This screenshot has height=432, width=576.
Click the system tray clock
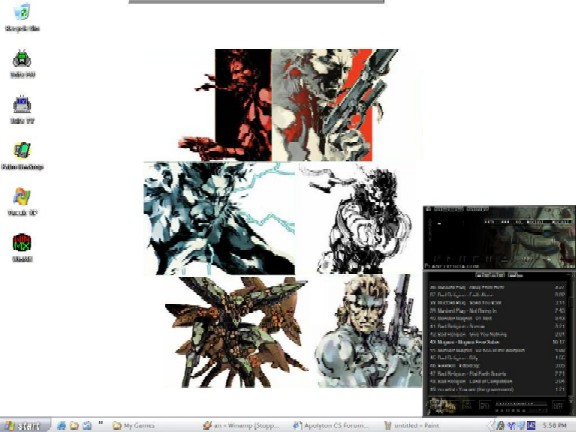pyautogui.click(x=554, y=425)
